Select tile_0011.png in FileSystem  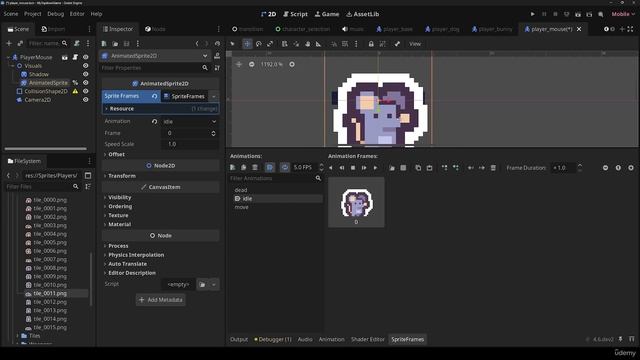click(x=50, y=293)
